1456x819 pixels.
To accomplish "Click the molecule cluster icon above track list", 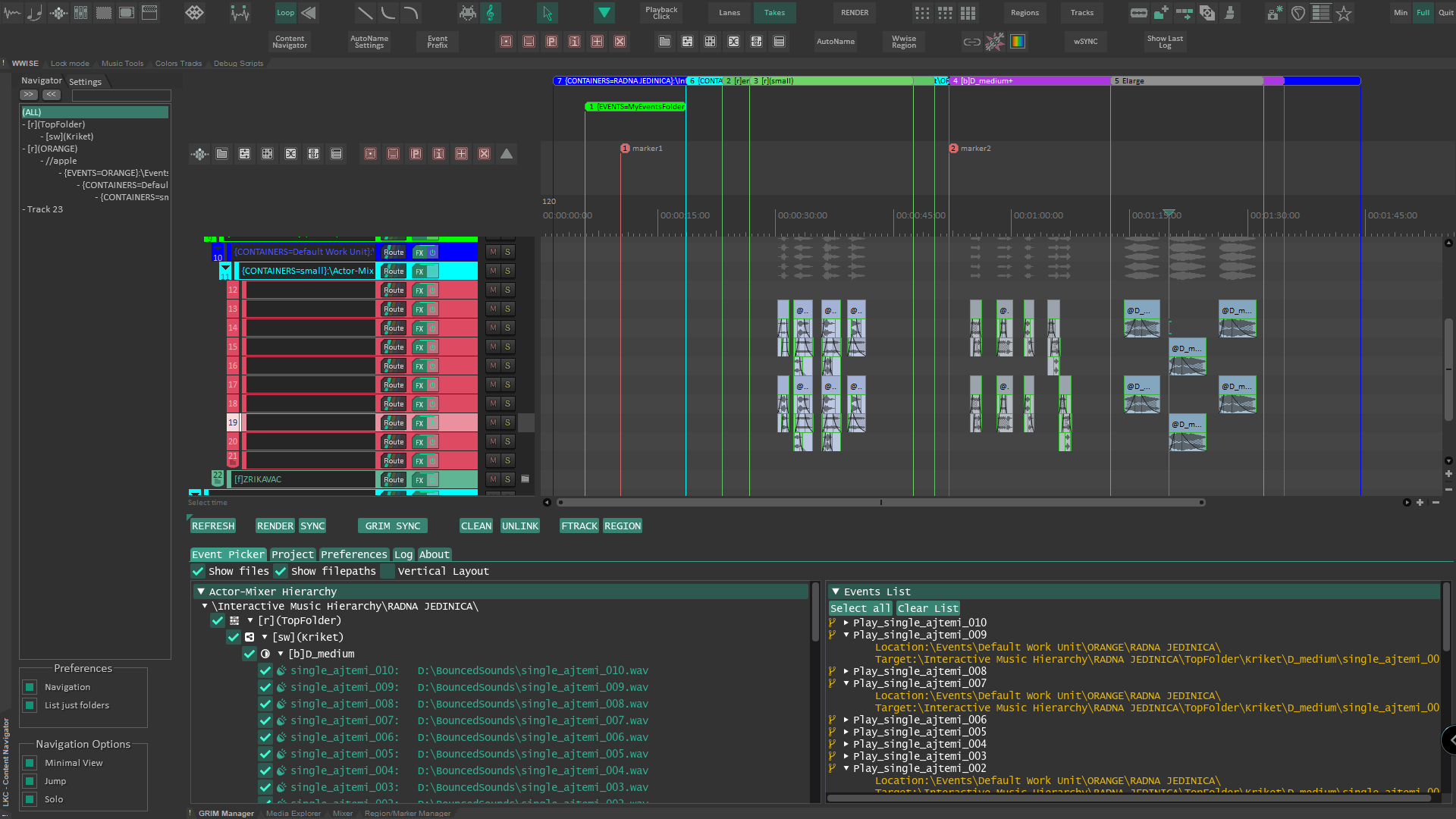I will tap(199, 154).
